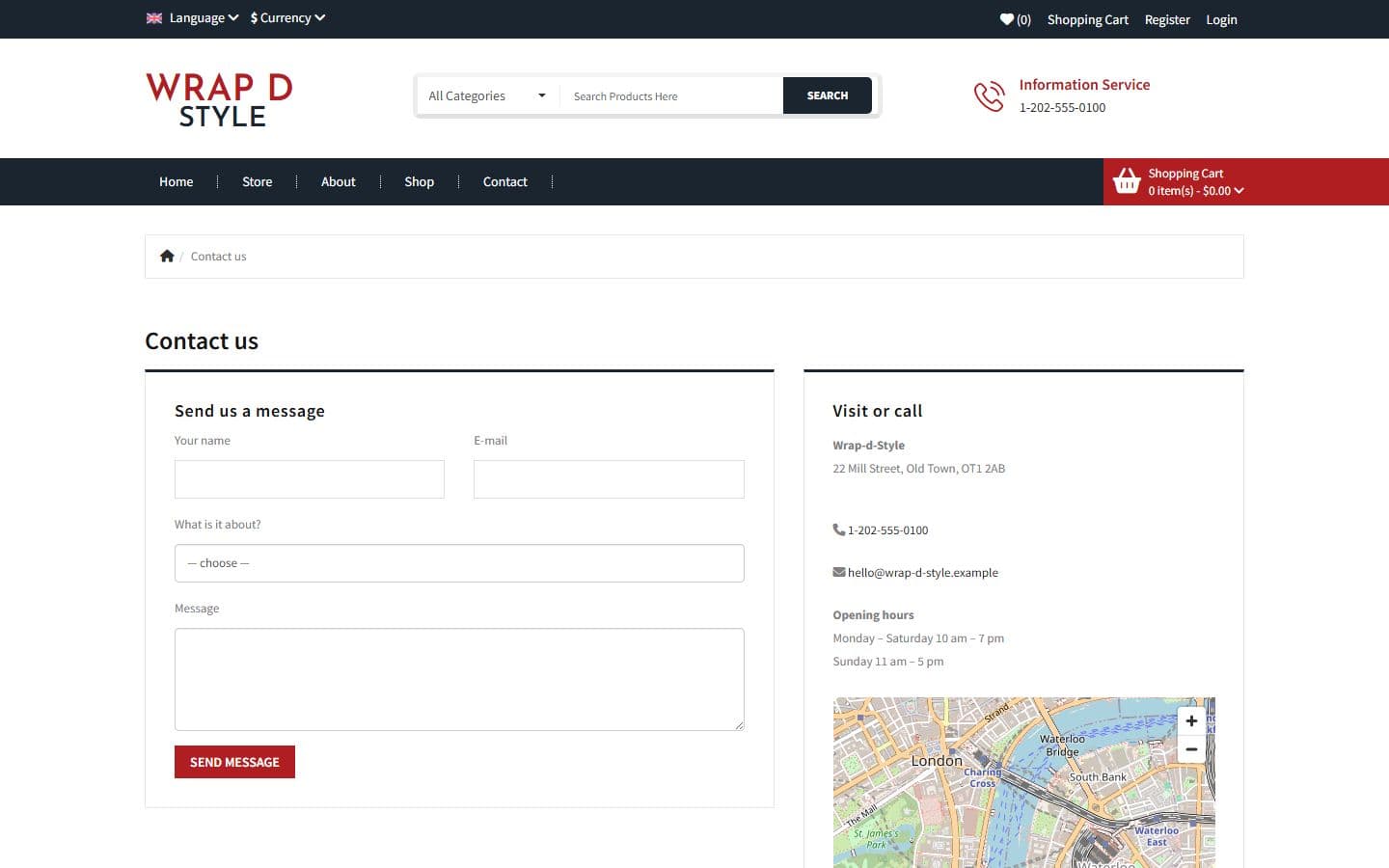Open the Home menu item
This screenshot has width=1389, height=868.
point(176,181)
